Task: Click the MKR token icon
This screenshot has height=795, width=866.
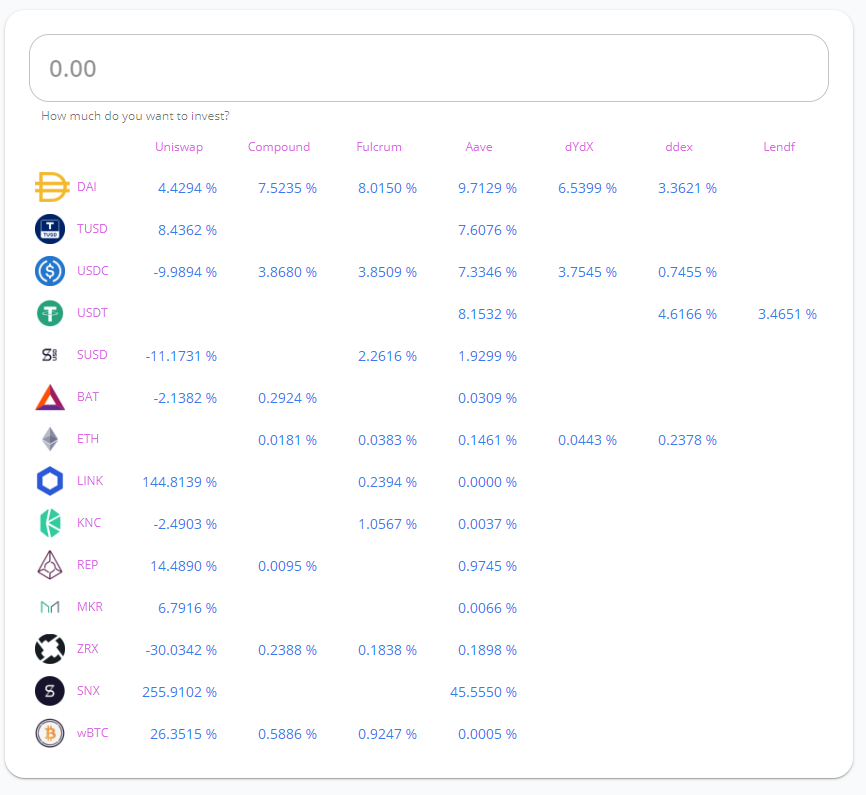Action: point(50,607)
